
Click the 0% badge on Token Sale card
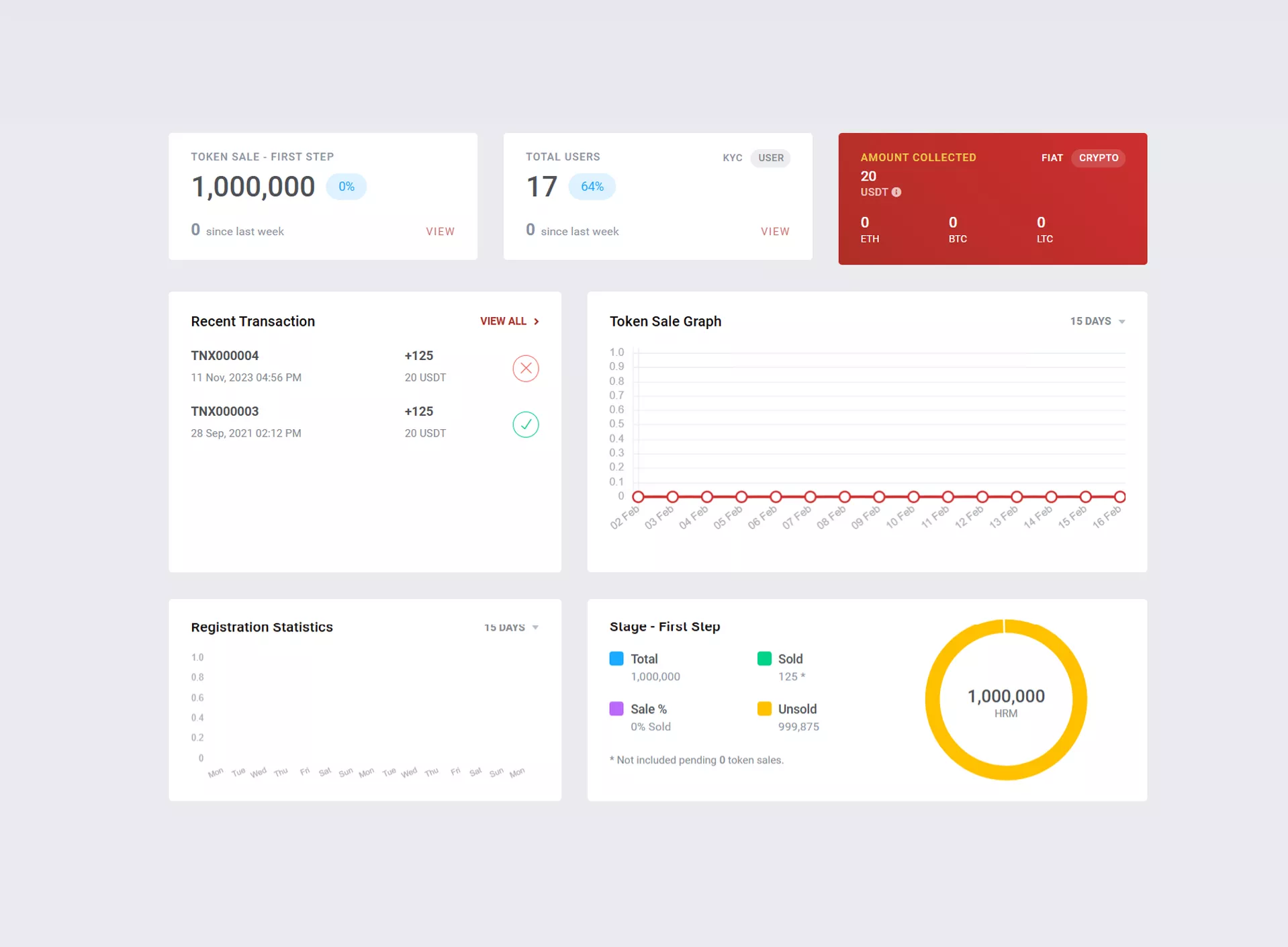click(346, 186)
